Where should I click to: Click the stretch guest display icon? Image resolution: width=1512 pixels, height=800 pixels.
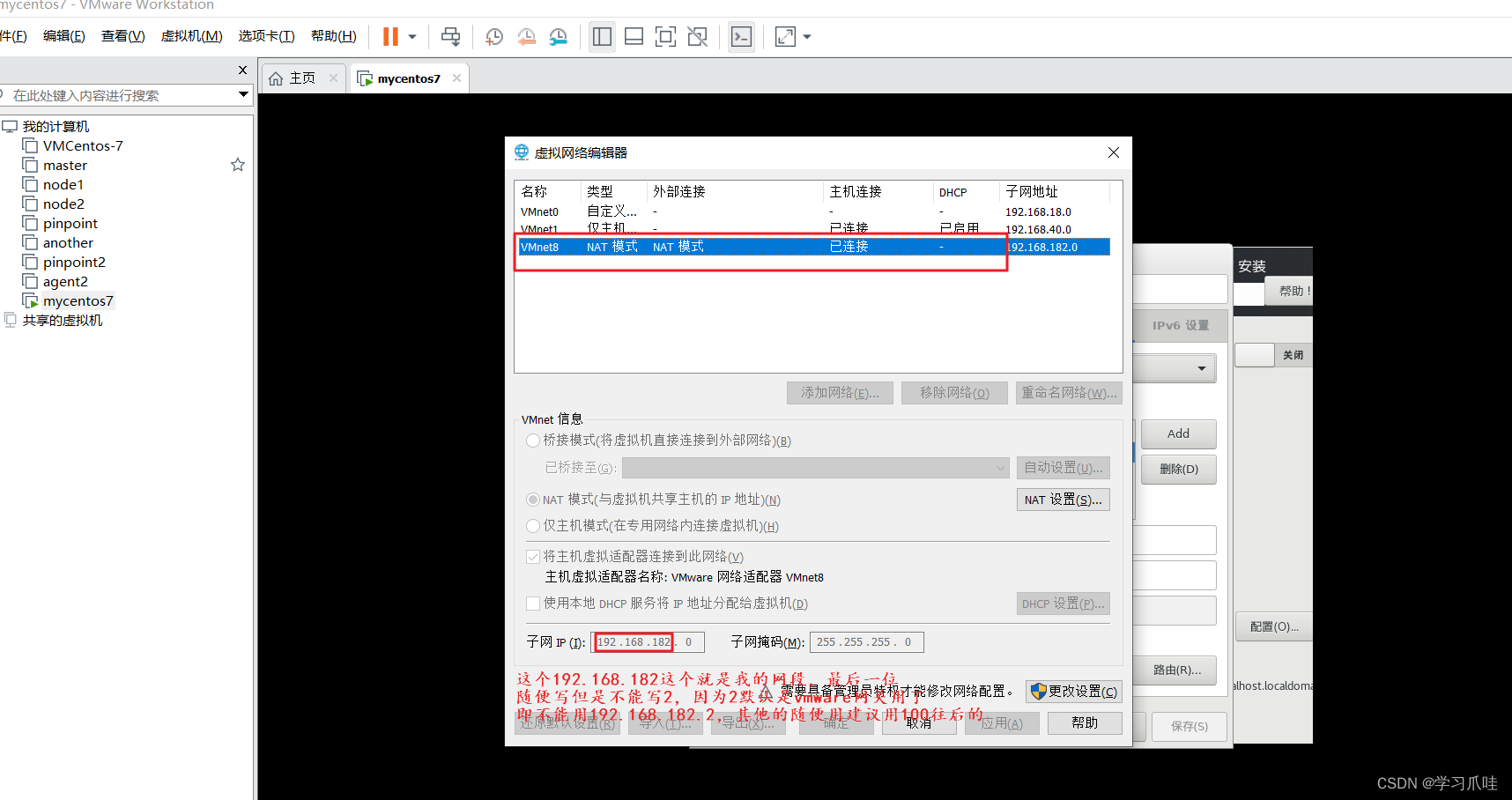[x=785, y=36]
